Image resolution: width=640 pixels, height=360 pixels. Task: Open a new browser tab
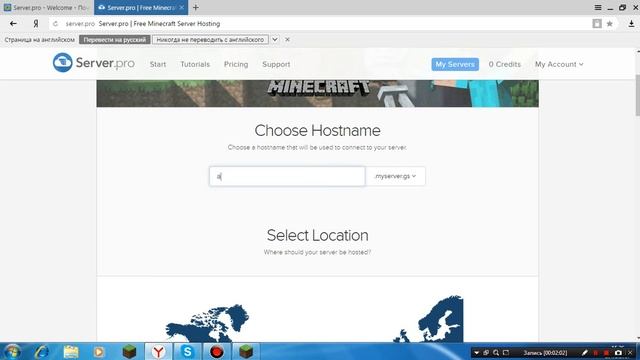(196, 7)
